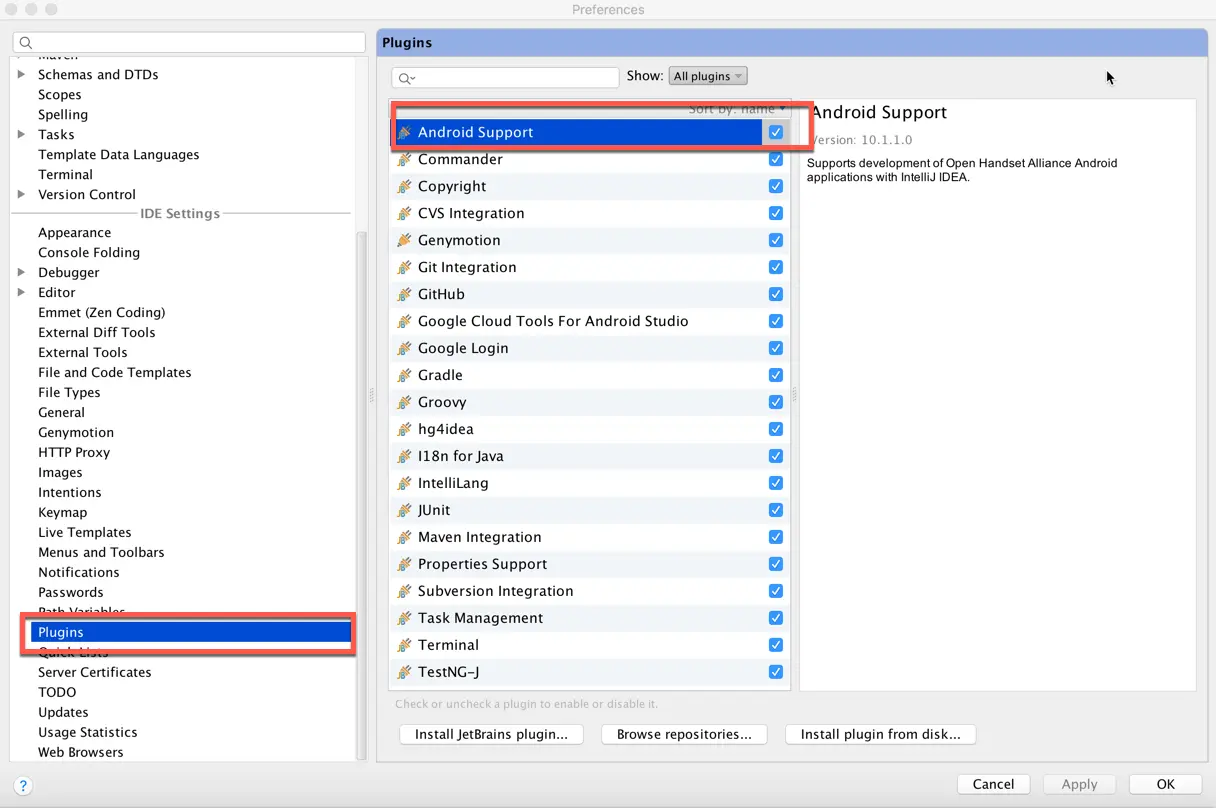
Task: Click the plugin icon beside Task Management
Action: click(x=404, y=618)
